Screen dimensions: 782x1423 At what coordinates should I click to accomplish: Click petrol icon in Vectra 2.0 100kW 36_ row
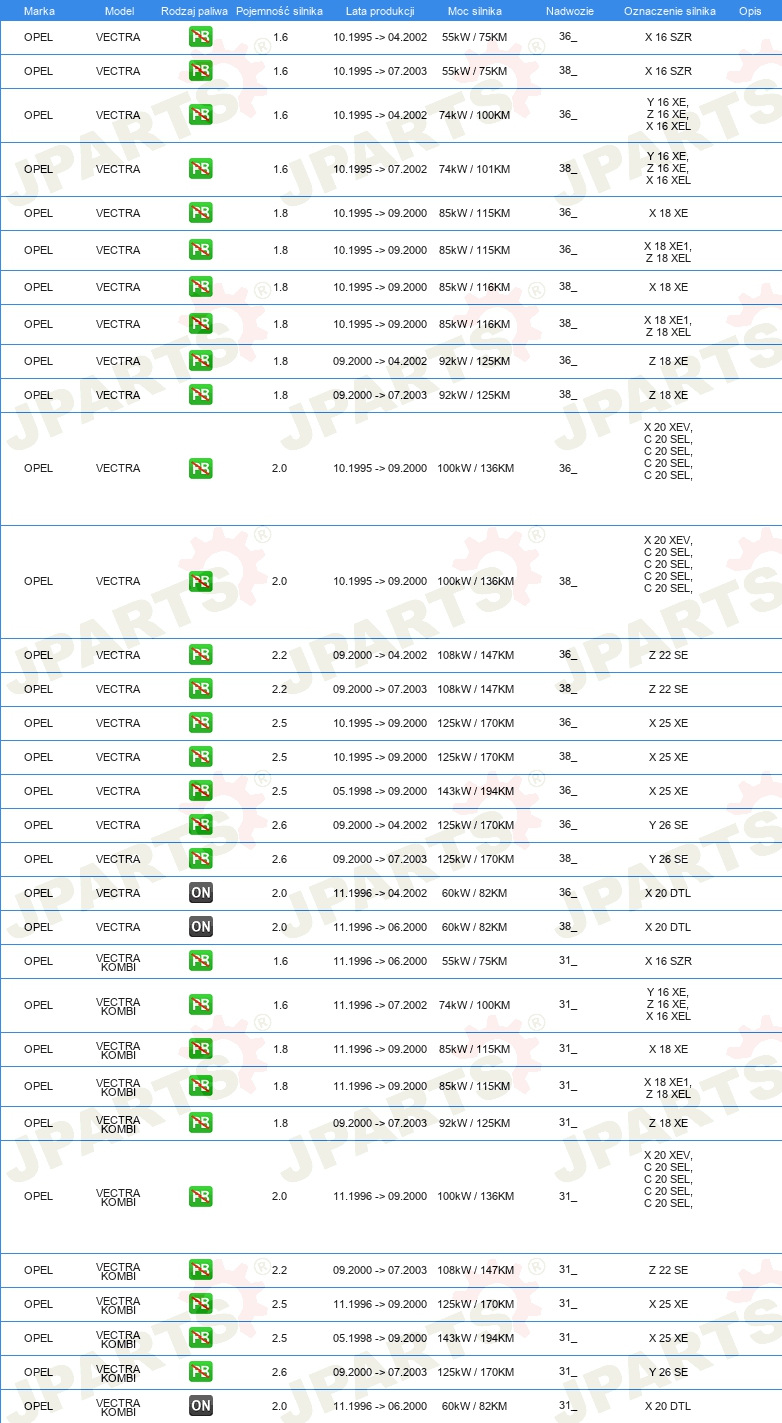[x=201, y=468]
